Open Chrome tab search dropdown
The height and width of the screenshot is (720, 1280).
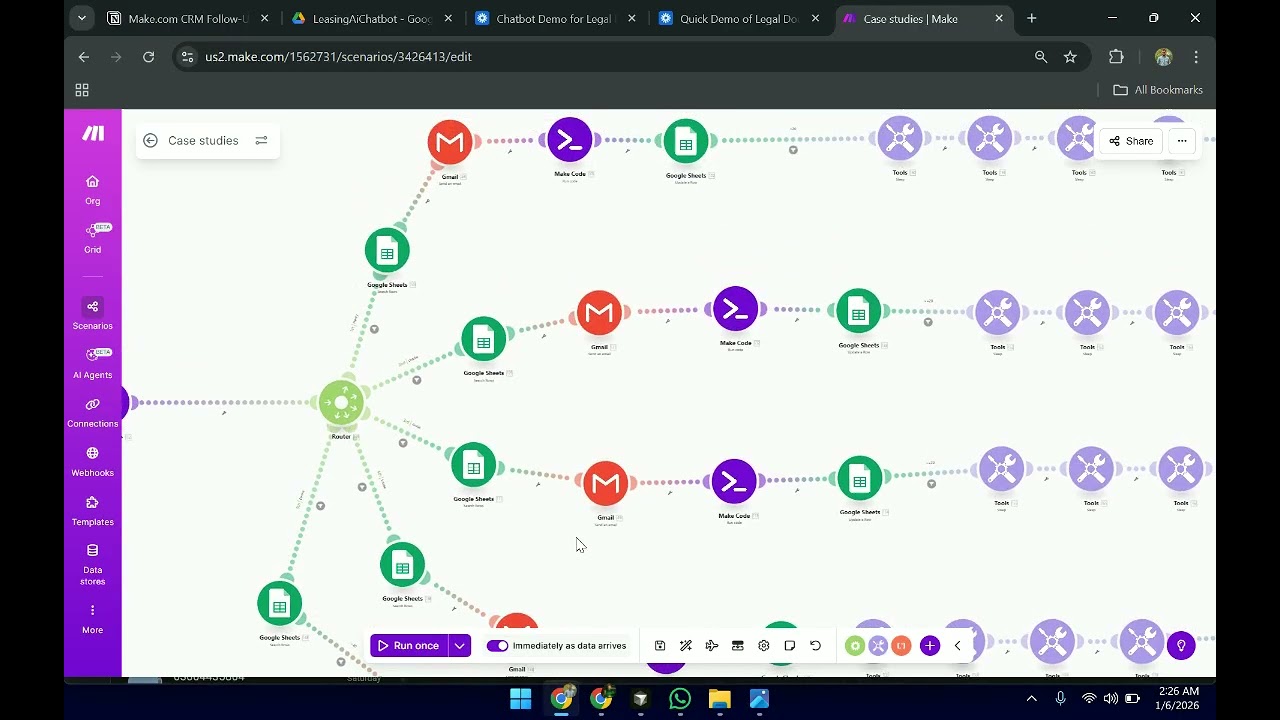(82, 18)
